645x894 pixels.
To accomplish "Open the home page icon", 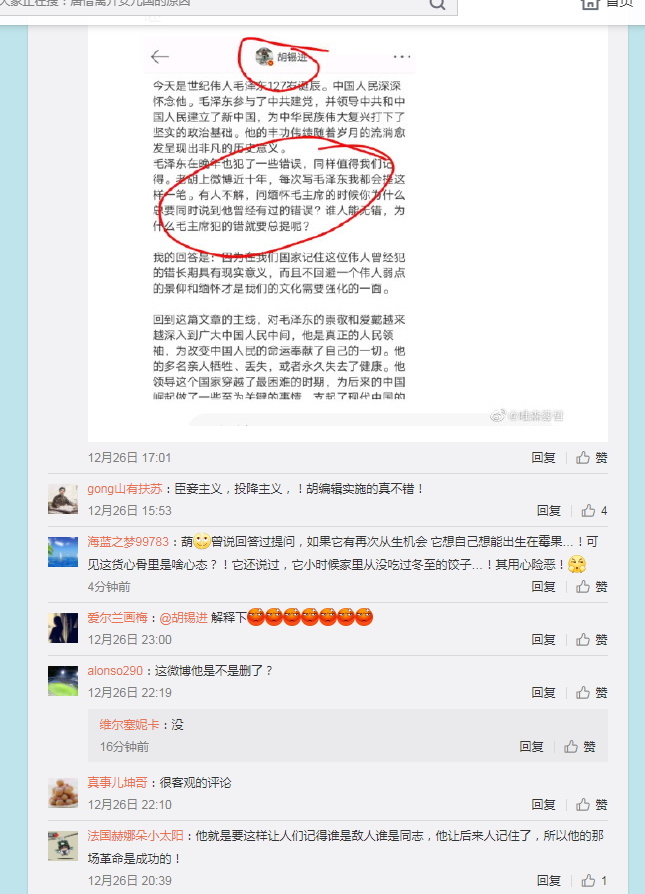I will click(x=590, y=3).
